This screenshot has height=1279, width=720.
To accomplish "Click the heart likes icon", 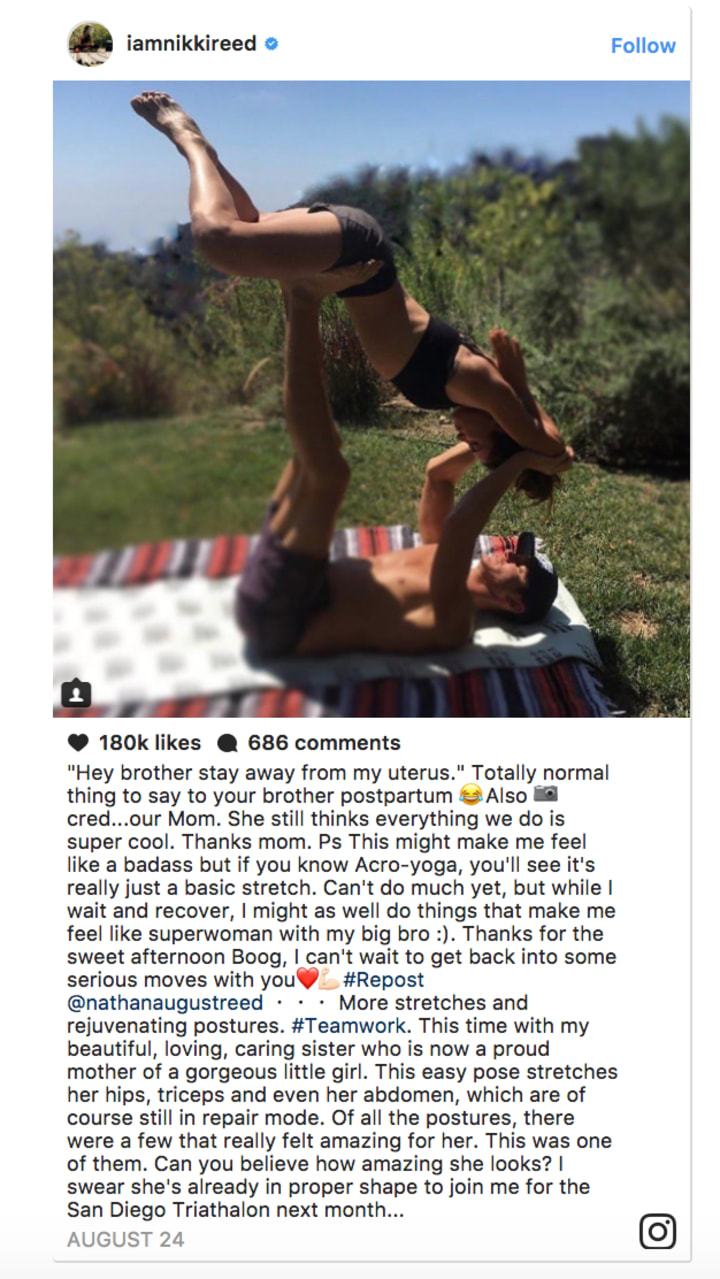I will click(x=78, y=743).
